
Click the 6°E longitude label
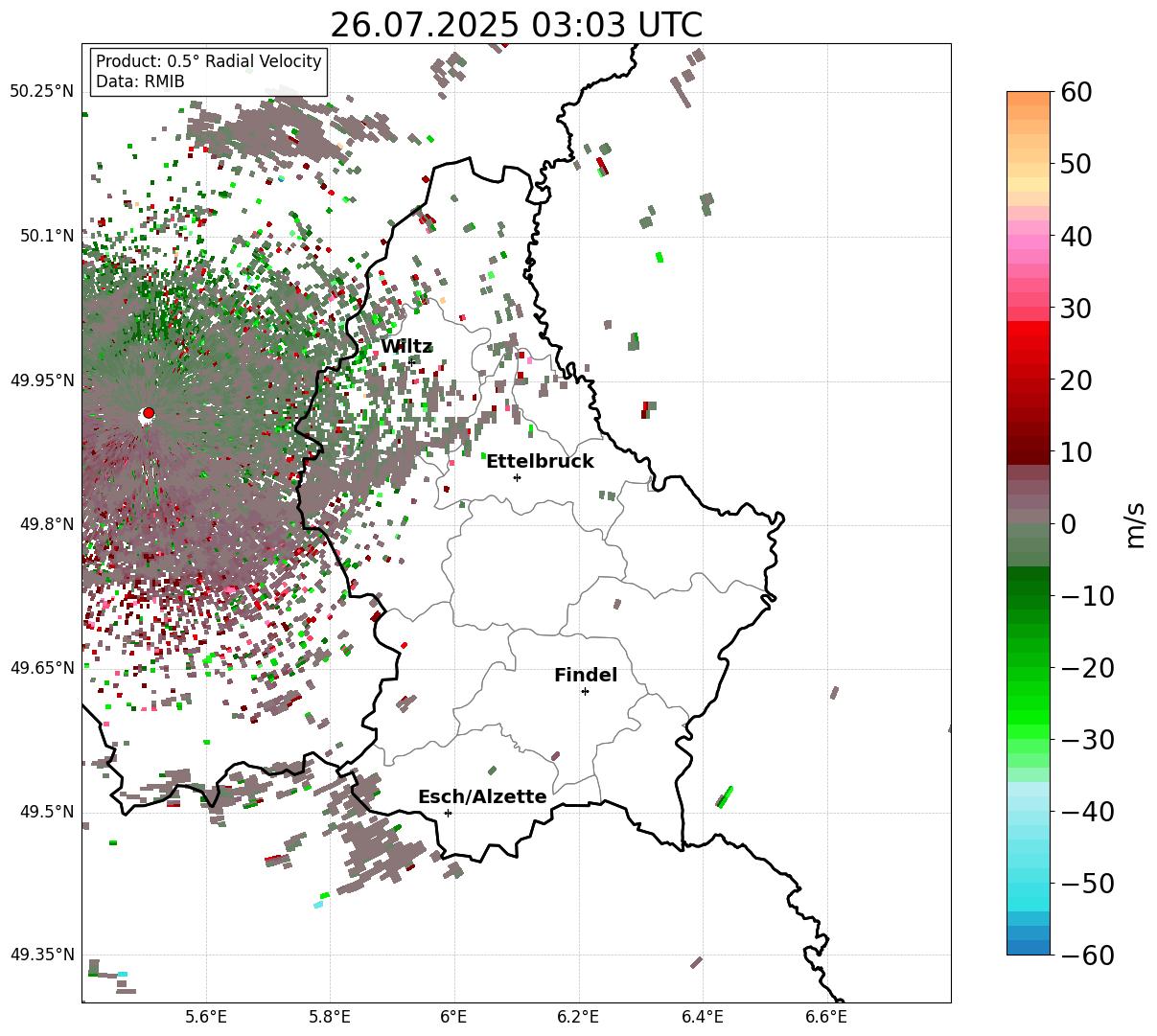454,1017
